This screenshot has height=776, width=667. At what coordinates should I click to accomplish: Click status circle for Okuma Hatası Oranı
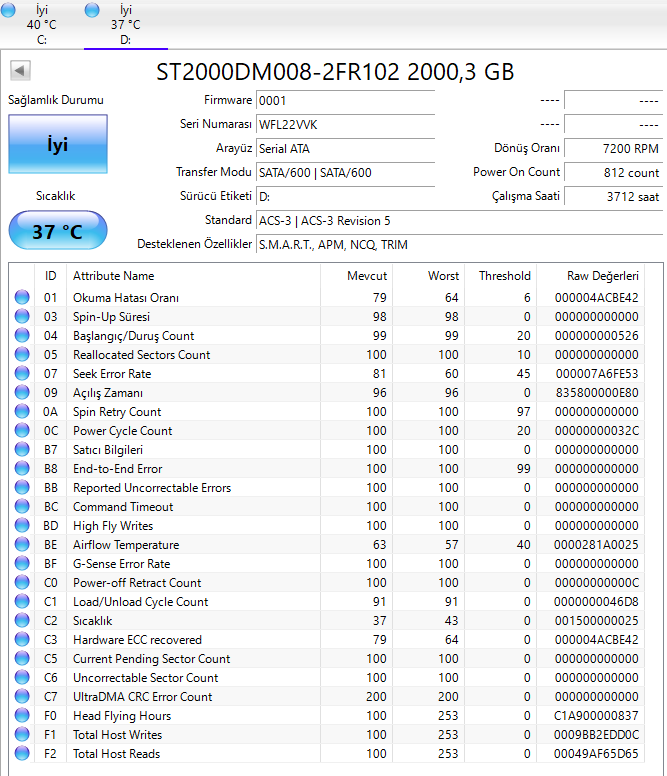[22, 297]
